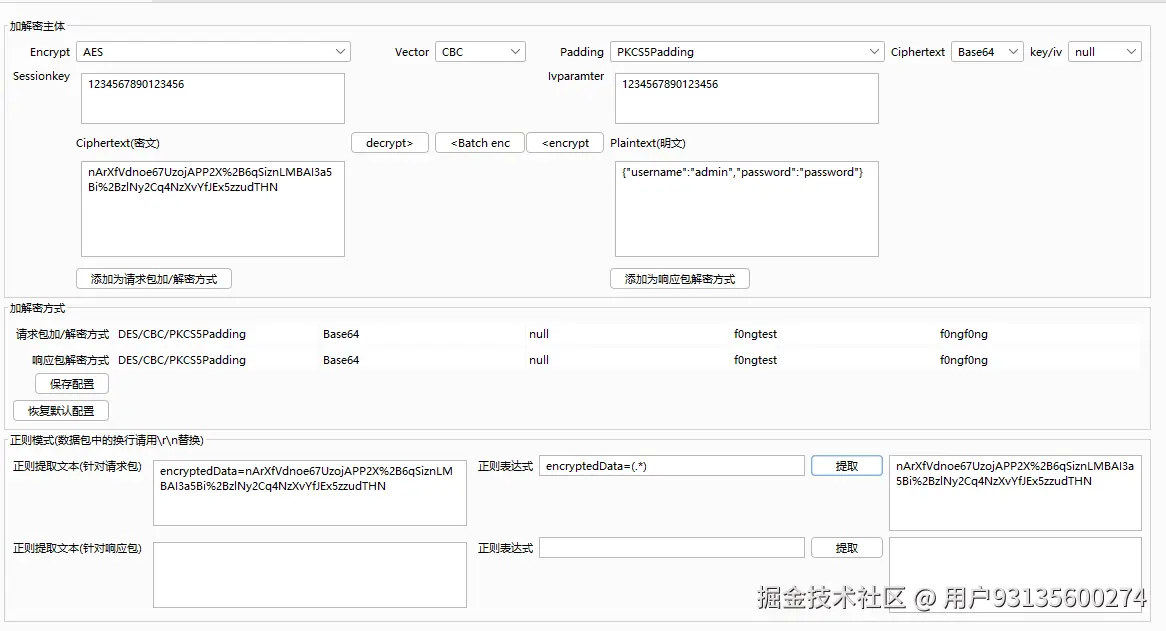Image resolution: width=1166 pixels, height=631 pixels.
Task: Click Base64 in 响应包解密方式 row
Action: 341,360
